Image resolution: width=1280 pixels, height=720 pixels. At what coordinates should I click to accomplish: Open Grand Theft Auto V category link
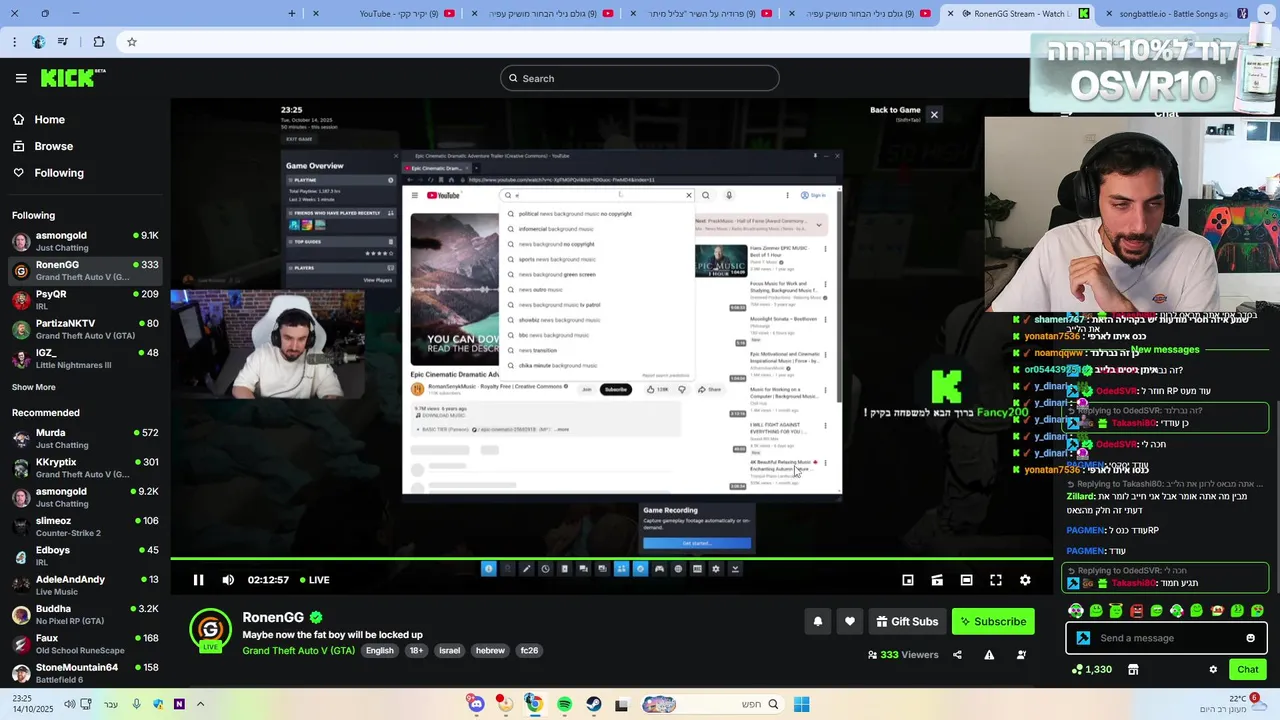[298, 650]
